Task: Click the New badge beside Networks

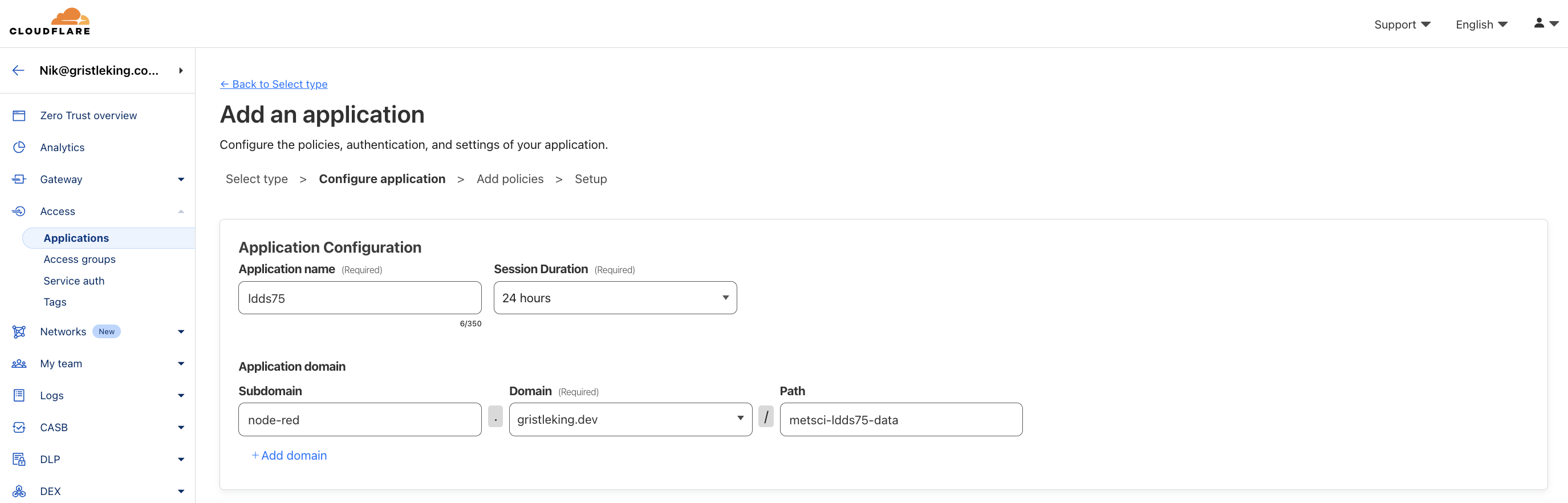Action: [x=107, y=332]
